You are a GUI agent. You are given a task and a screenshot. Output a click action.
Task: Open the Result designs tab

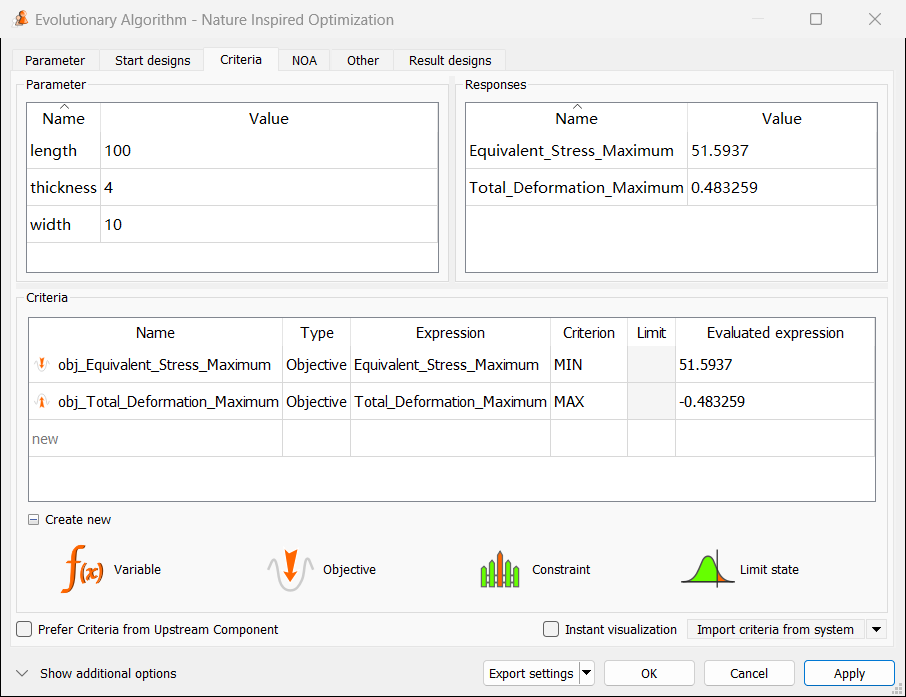450,60
